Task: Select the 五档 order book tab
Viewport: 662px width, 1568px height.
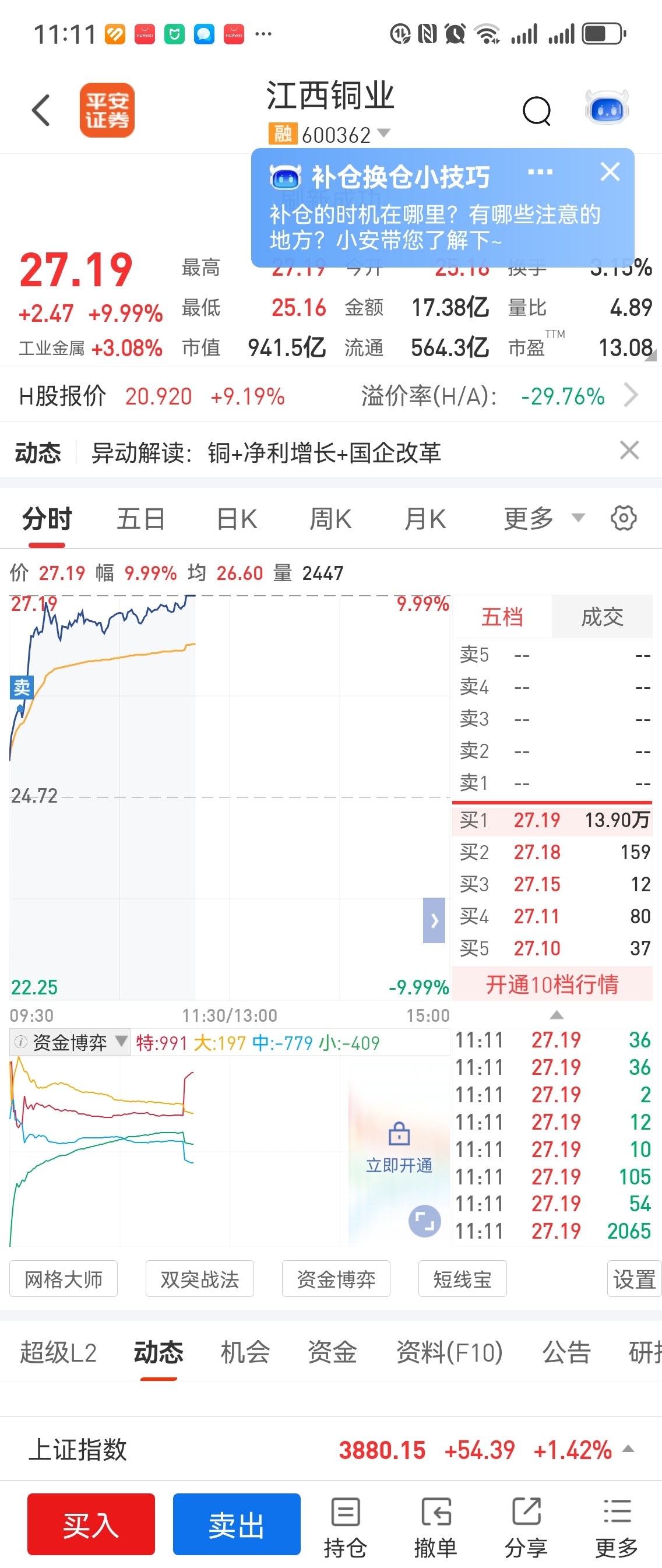Action: click(502, 617)
